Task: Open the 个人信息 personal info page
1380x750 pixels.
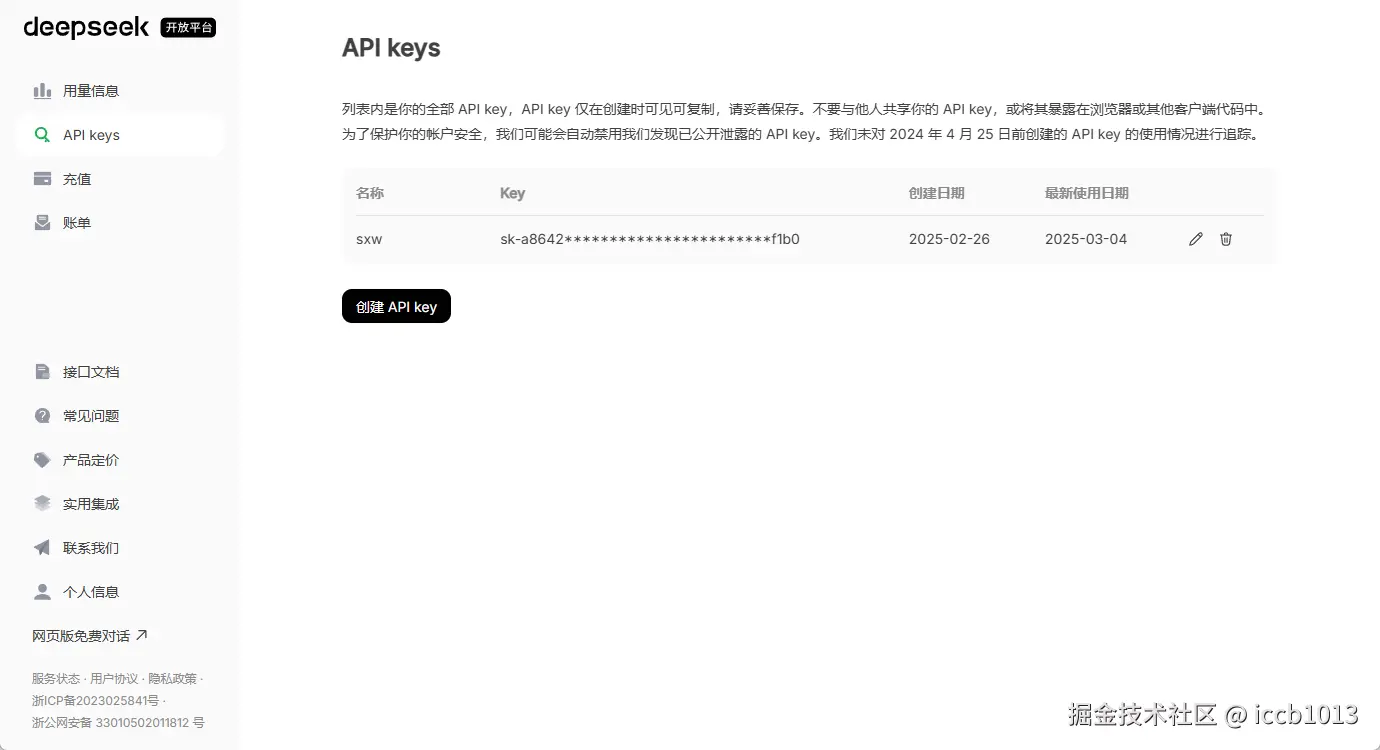Action: (88, 591)
